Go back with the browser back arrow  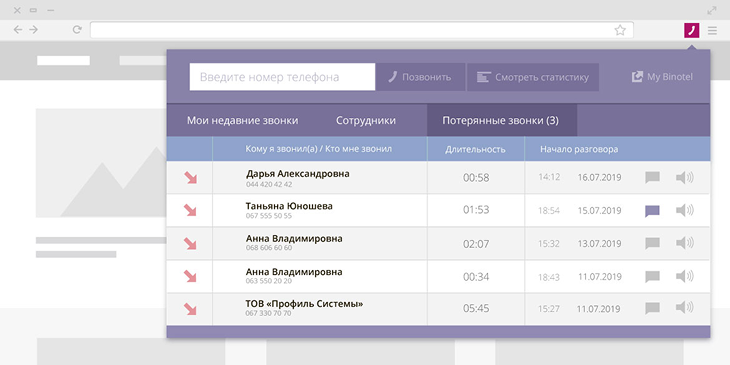coord(18,30)
